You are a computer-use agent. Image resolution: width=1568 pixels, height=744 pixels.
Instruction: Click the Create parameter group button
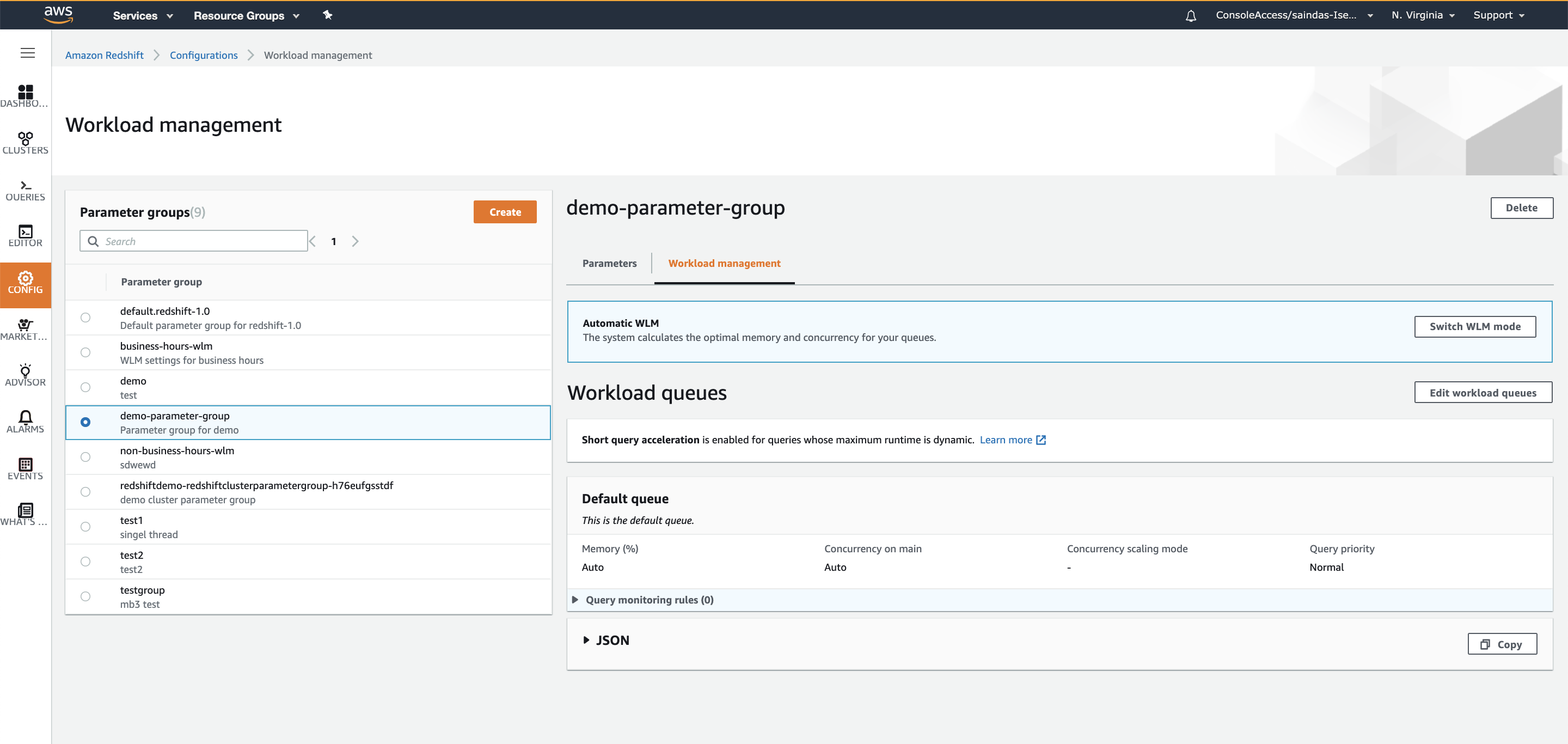pos(505,212)
